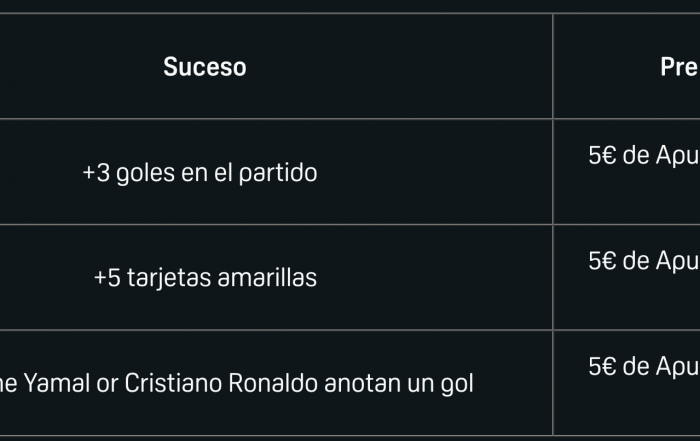
Task: Click the prize cell in the tarjetas amarillas row
Action: click(644, 261)
